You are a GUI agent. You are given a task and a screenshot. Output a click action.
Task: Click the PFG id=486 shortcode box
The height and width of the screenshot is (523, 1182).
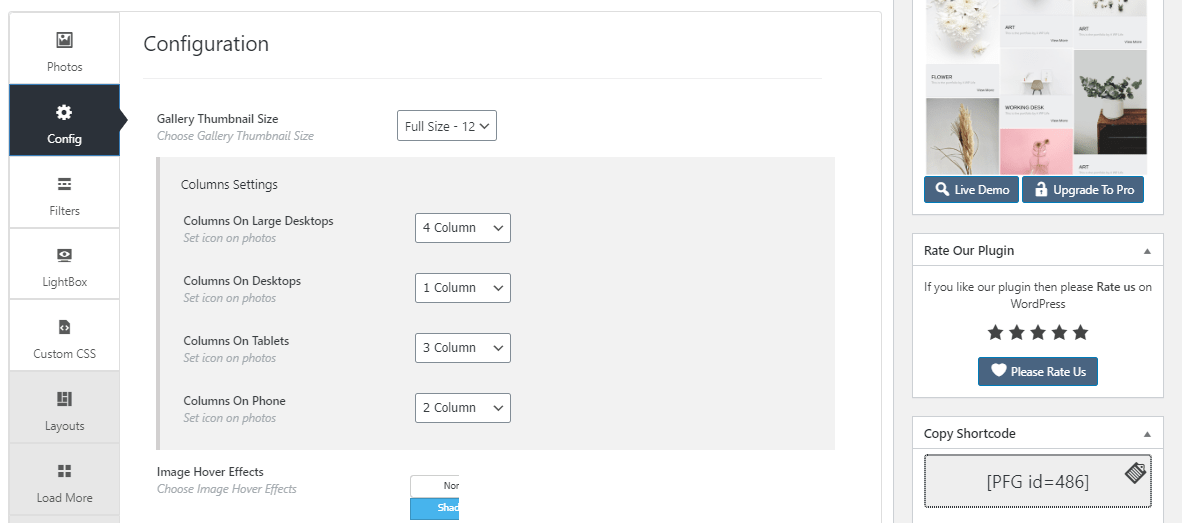(1038, 481)
